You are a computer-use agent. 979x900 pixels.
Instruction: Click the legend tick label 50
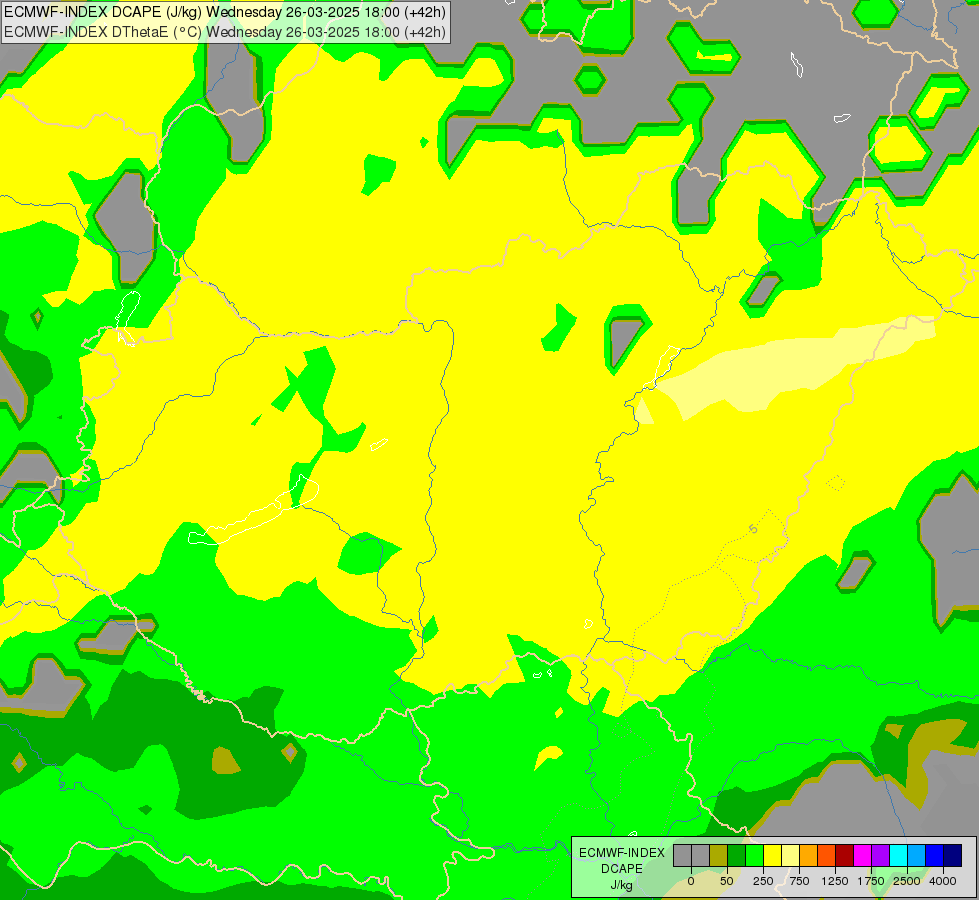pyautogui.click(x=727, y=881)
